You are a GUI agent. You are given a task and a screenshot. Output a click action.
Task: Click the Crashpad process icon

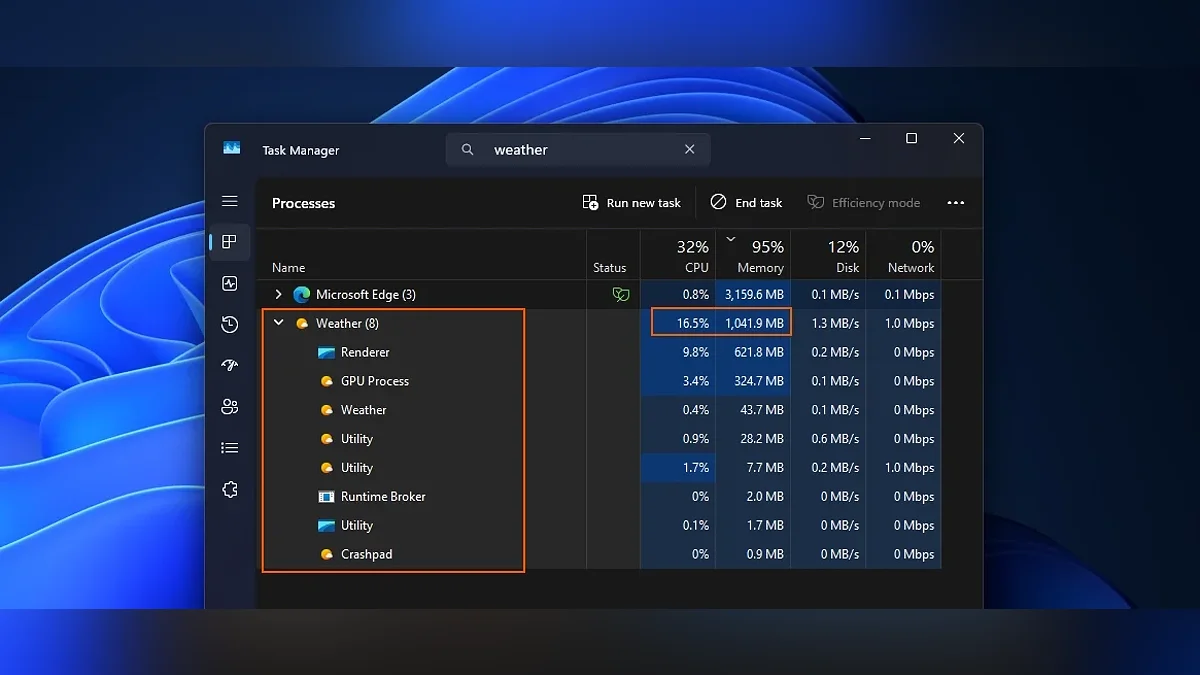326,554
